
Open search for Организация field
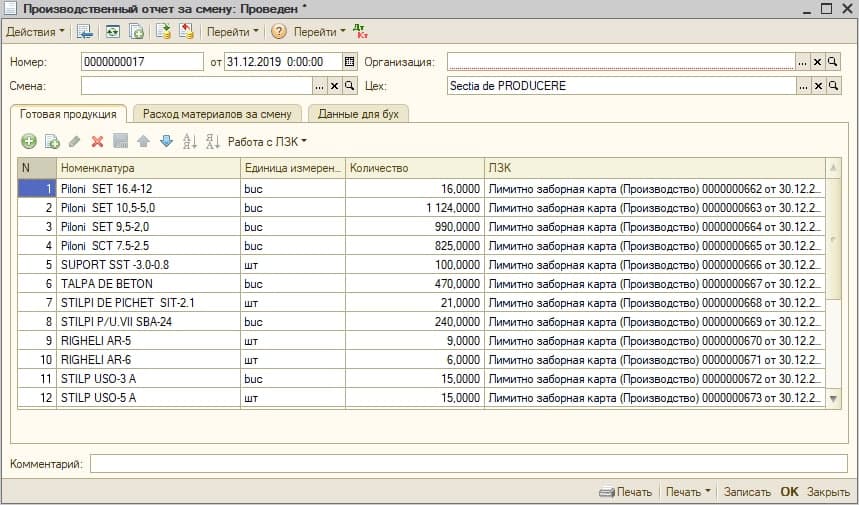tap(833, 62)
